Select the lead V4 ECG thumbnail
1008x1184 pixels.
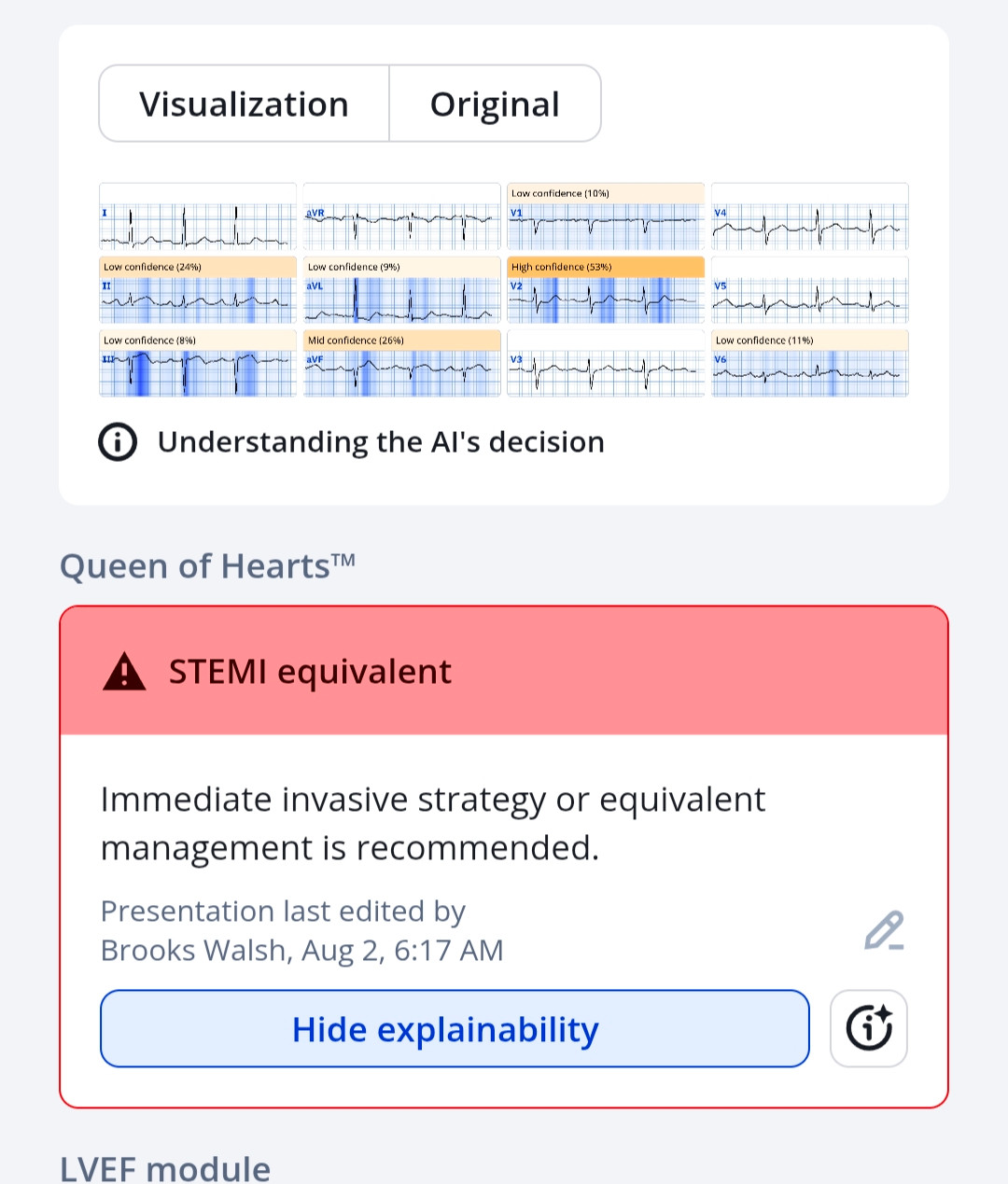pos(810,216)
